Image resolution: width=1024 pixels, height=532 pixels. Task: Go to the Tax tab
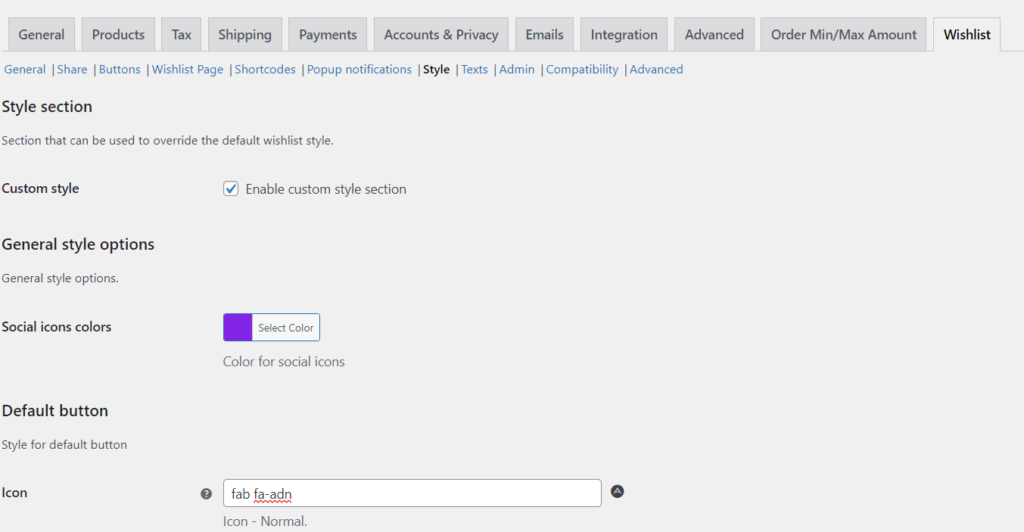181,34
